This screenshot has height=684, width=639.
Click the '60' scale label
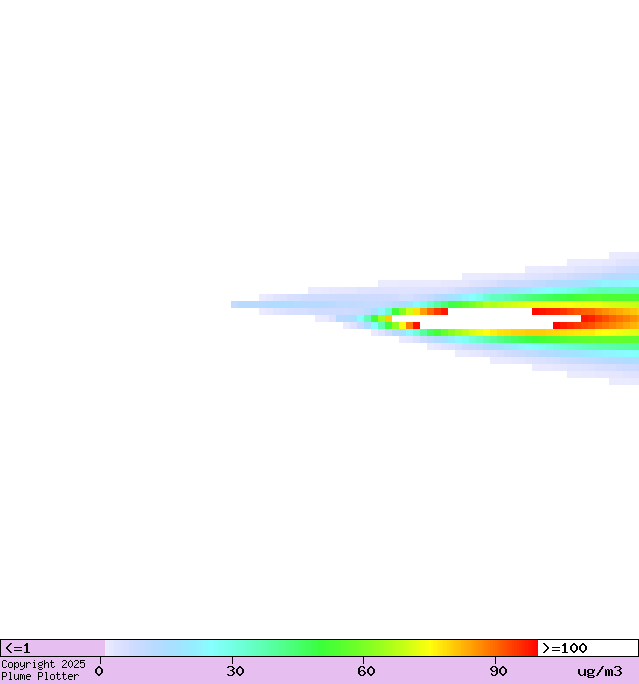pos(366,671)
